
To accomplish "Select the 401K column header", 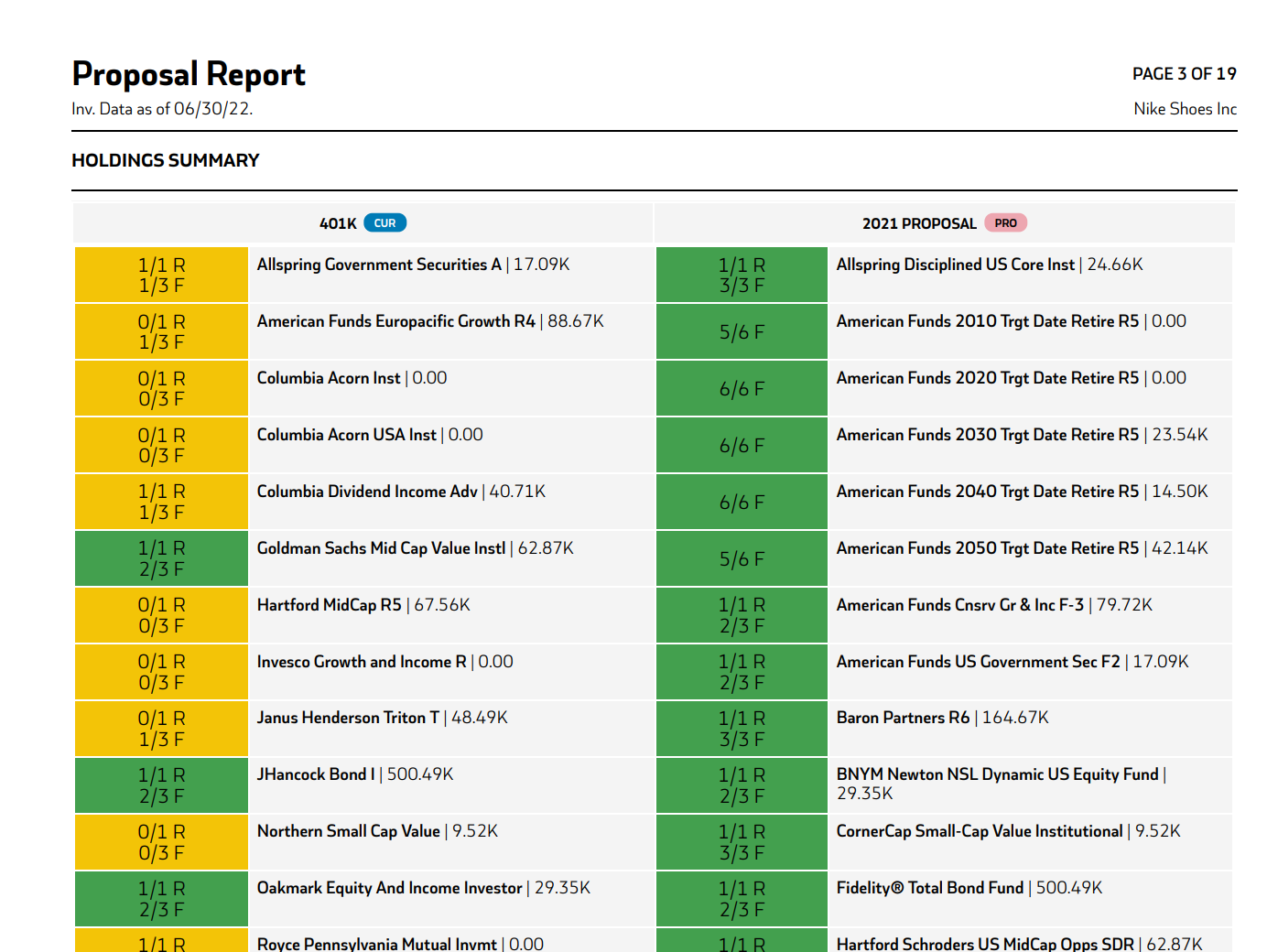I will [338, 223].
